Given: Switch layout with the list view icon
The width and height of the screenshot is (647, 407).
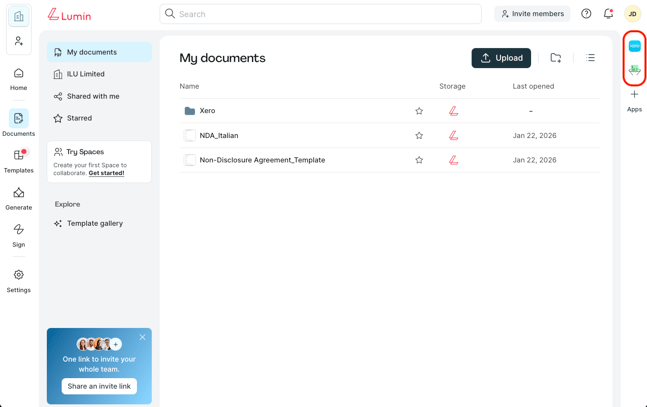Looking at the screenshot, I should tap(590, 58).
